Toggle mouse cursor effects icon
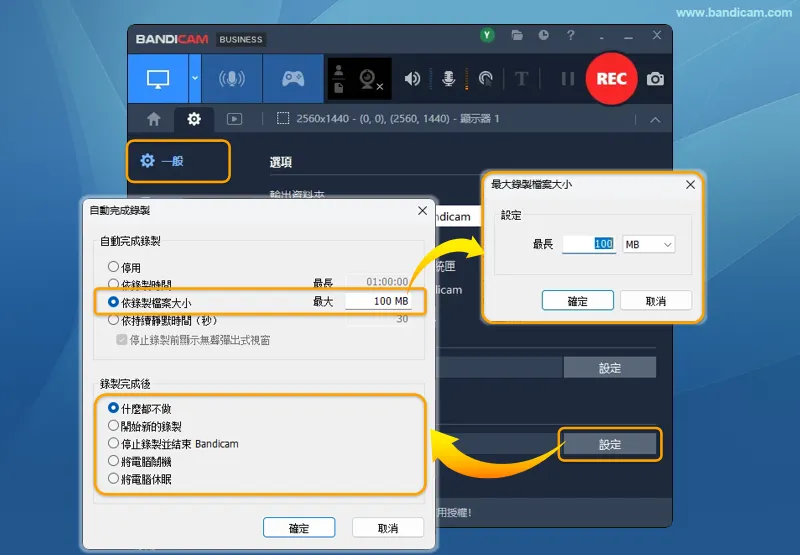 click(x=486, y=79)
